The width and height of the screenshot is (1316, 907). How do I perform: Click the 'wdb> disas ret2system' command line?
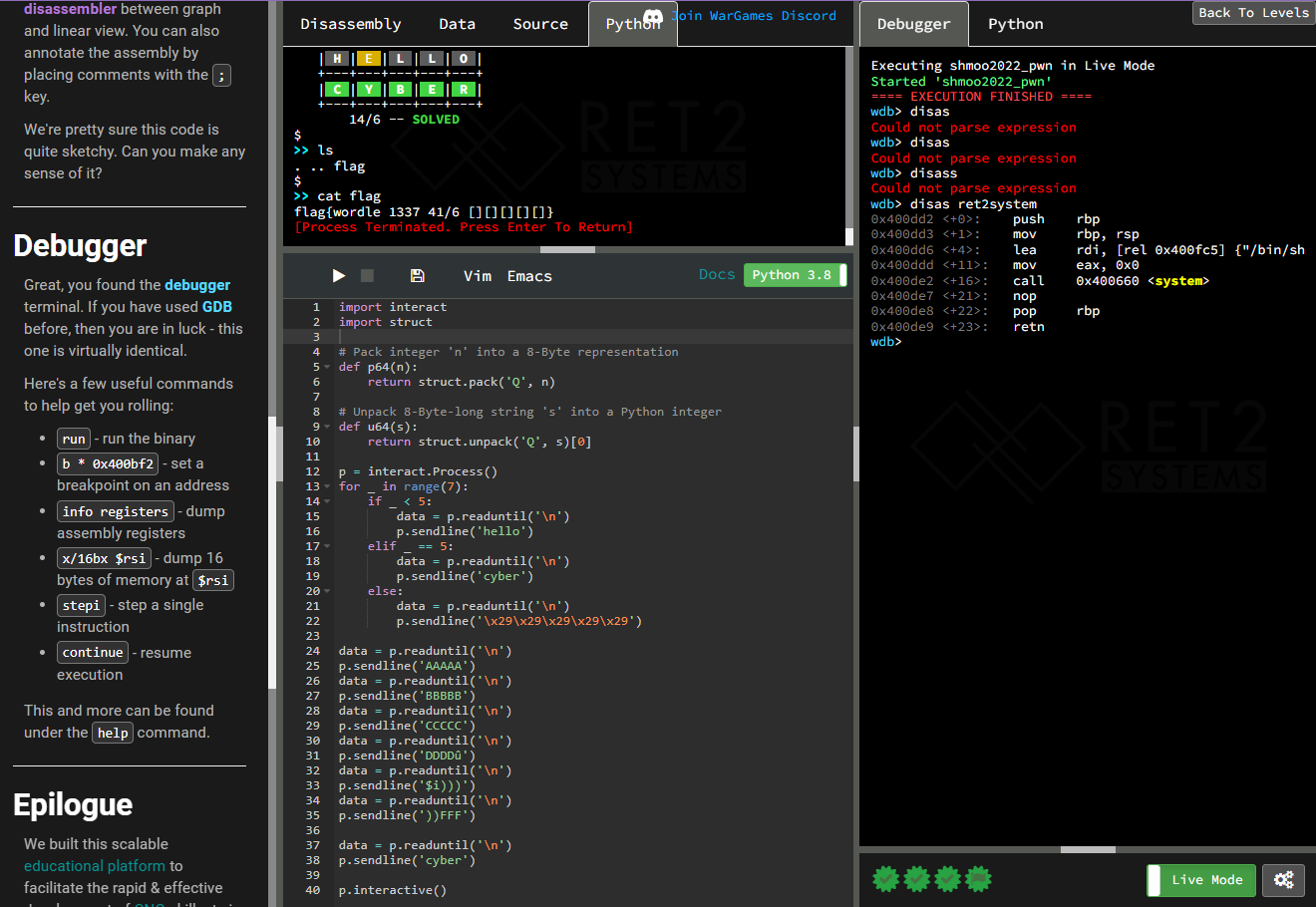tap(953, 204)
